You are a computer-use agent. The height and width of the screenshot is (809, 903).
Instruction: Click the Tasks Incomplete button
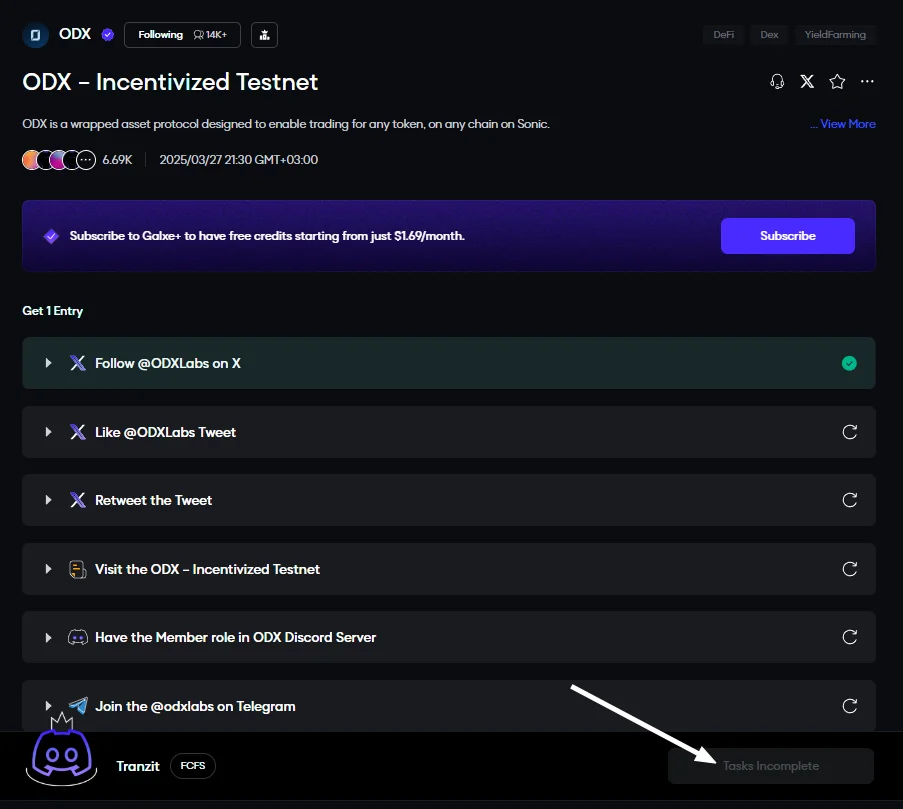771,766
